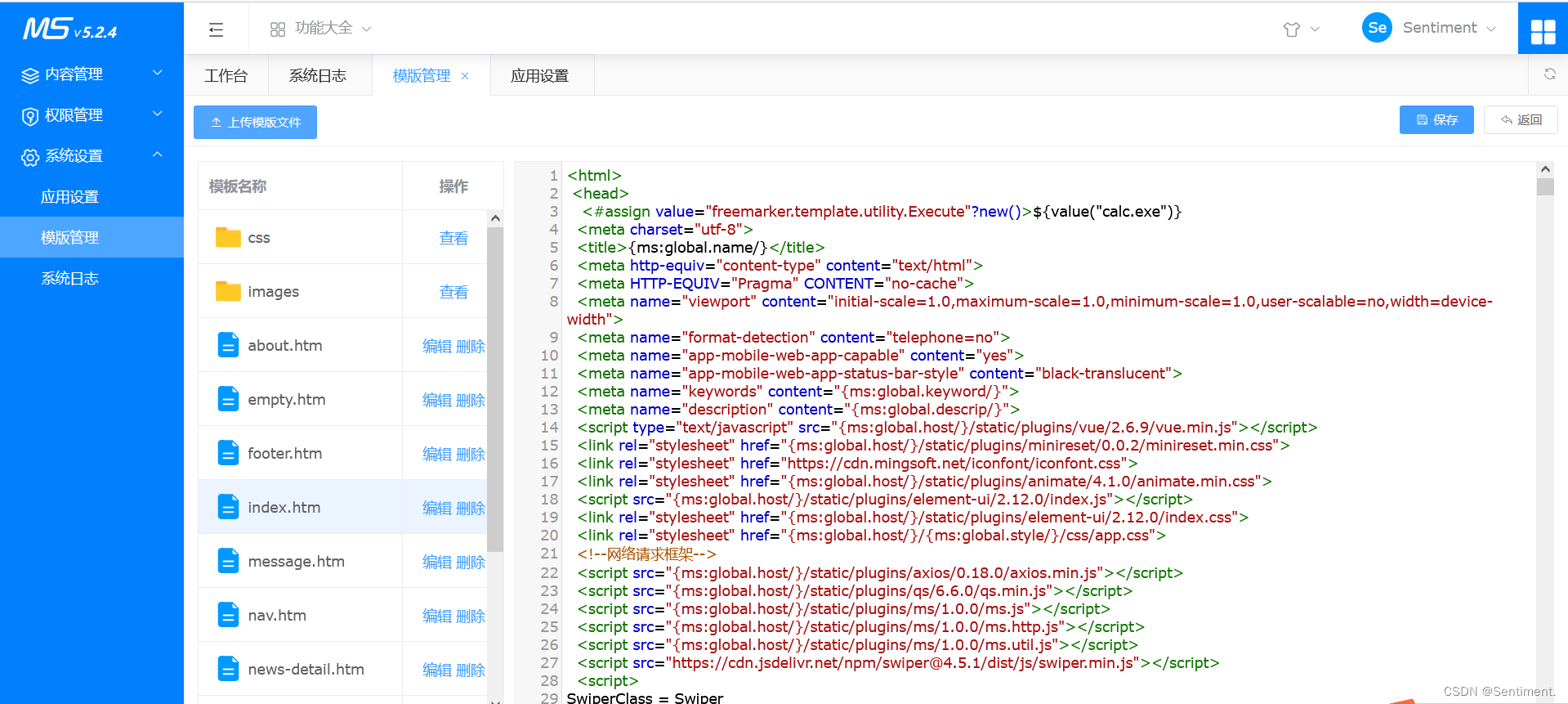This screenshot has height=704, width=1568.
Task: Click the nav.htm file icon
Action: pos(228,615)
